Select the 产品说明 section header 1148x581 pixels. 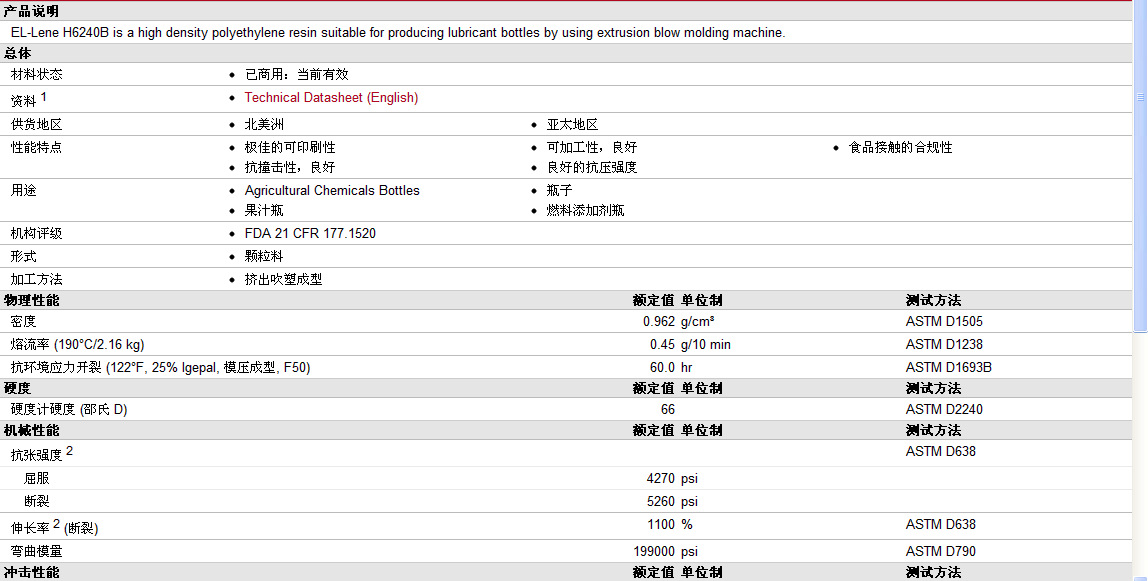31,11
